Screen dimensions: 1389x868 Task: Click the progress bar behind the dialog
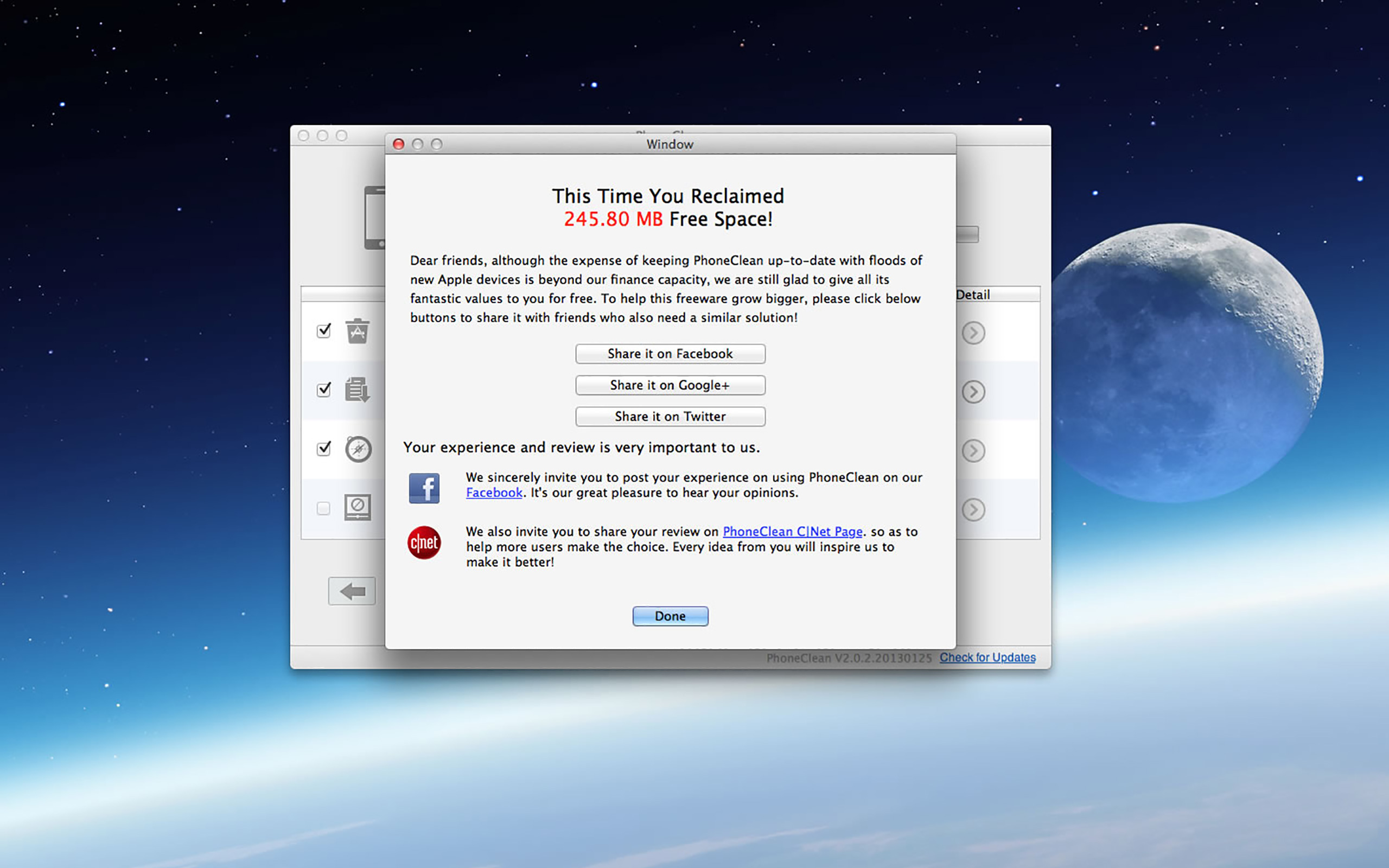point(967,234)
